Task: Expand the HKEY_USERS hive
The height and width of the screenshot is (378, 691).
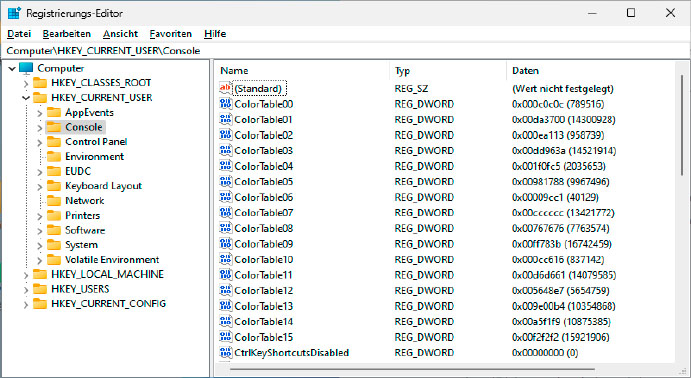Action: [x=26, y=289]
